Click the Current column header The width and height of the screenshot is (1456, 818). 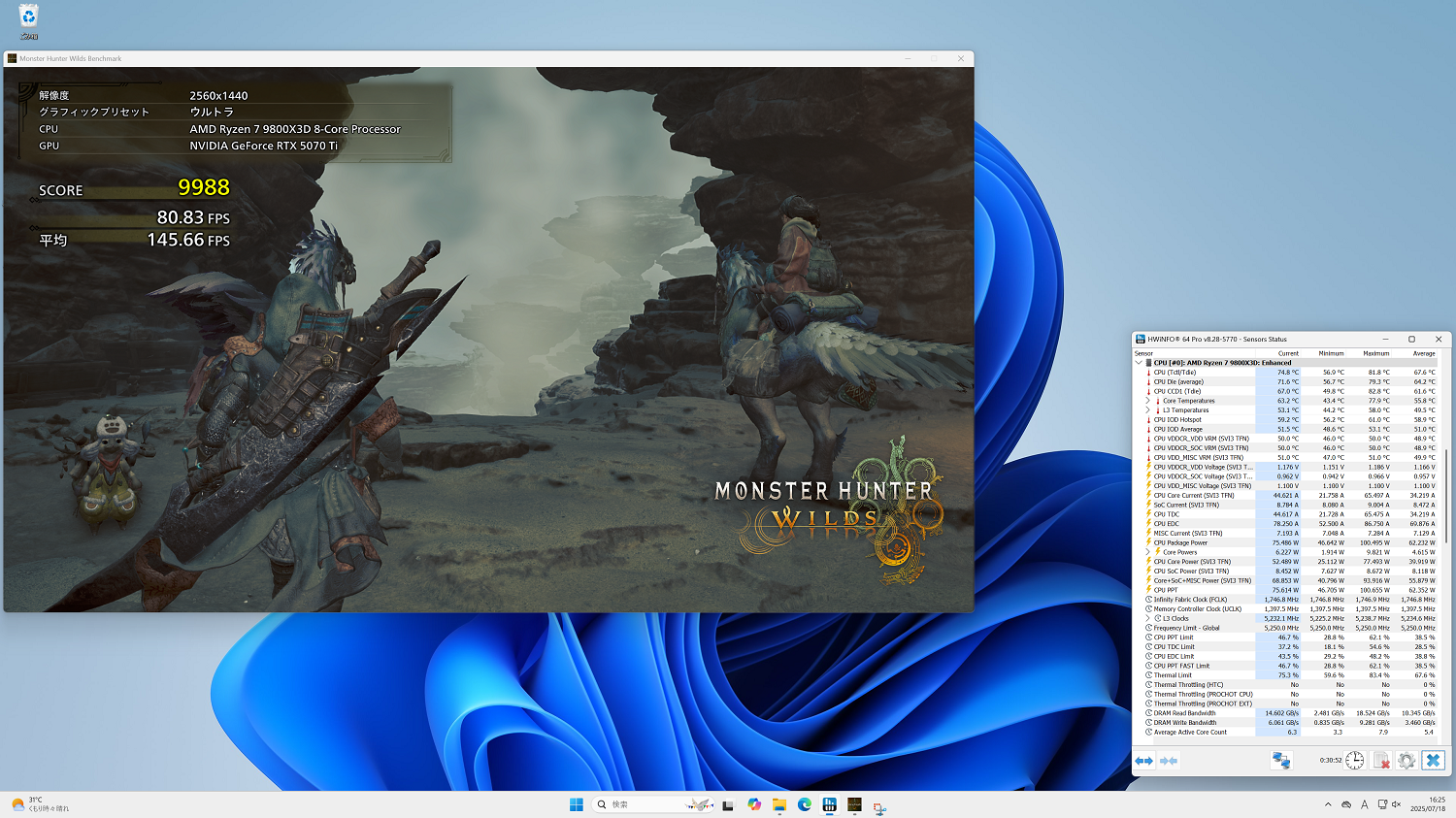click(1278, 353)
